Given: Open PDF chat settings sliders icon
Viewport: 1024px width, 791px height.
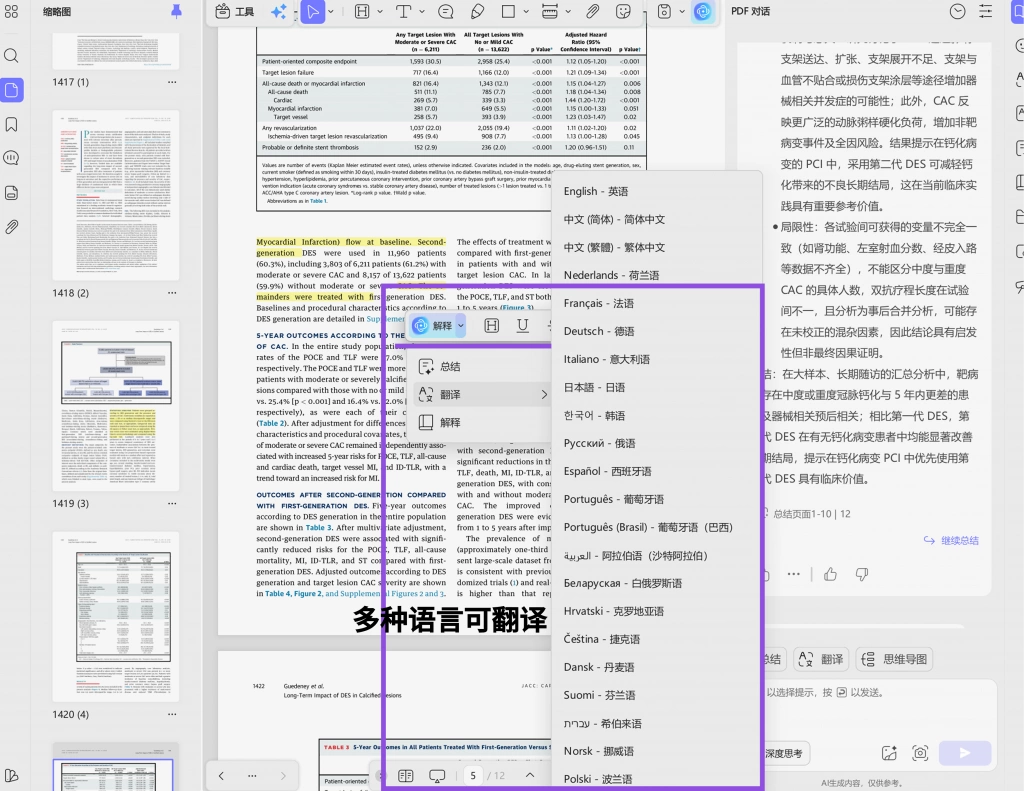Looking at the screenshot, I should coord(985,11).
